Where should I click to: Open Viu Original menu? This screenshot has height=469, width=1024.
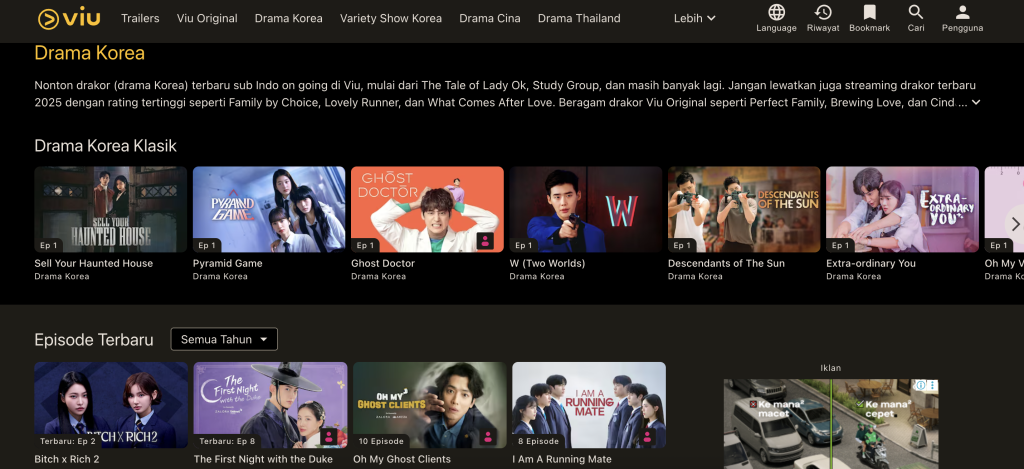click(207, 18)
